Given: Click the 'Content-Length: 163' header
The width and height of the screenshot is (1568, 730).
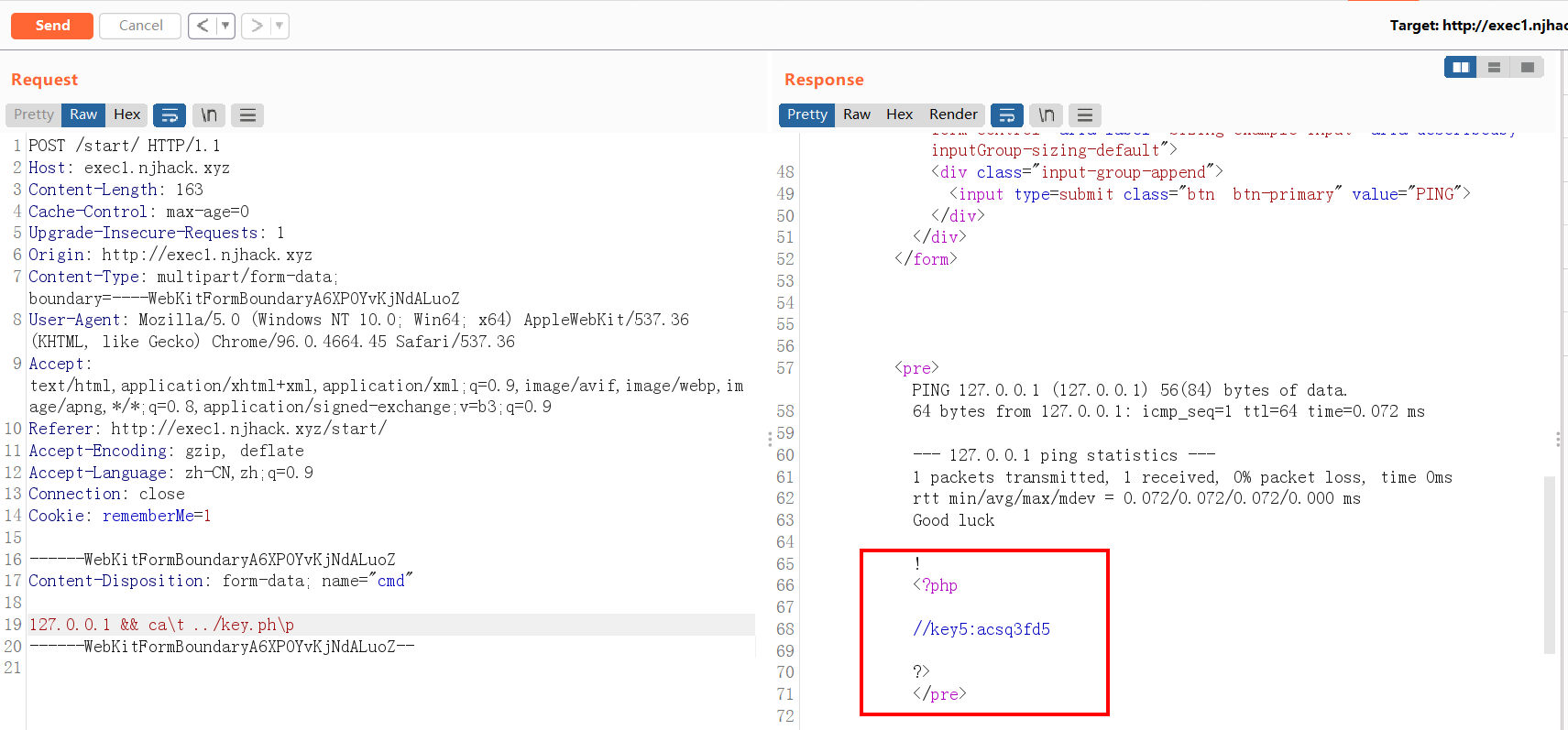Looking at the screenshot, I should point(115,190).
